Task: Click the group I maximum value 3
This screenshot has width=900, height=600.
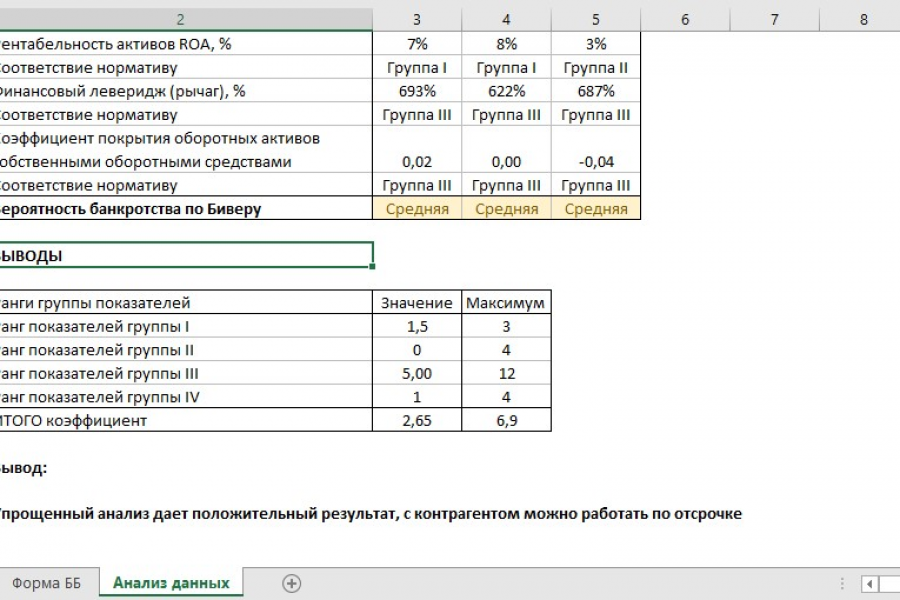Action: click(x=506, y=326)
